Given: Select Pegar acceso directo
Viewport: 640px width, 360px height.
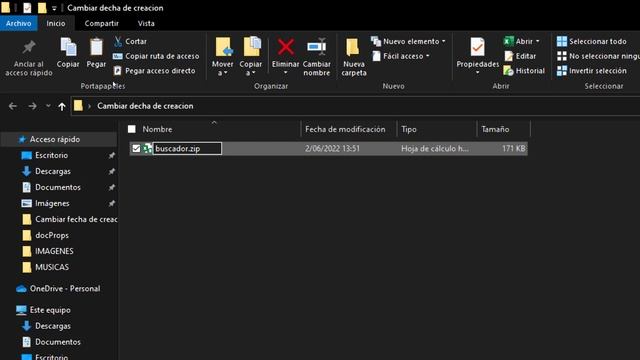Looking at the screenshot, I should coord(154,71).
